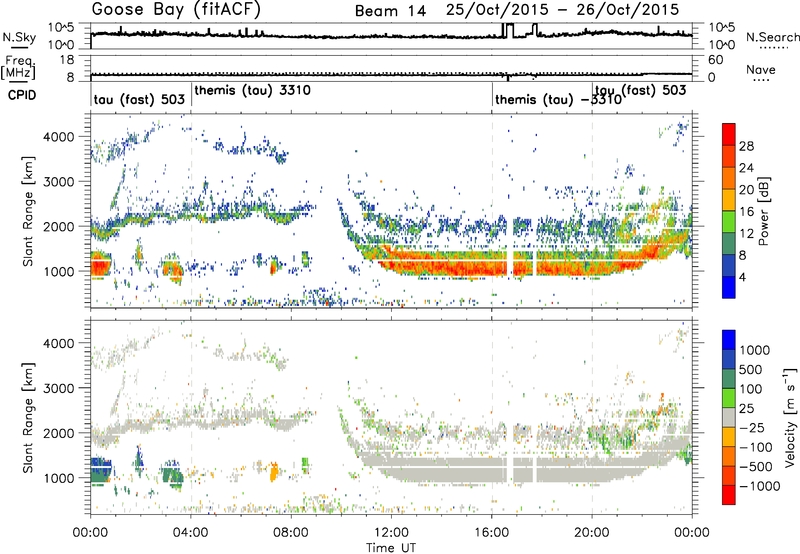Click the 'themis (tau) 3310' CPID label
Viewport: 800px width, 554px height.
(252, 90)
